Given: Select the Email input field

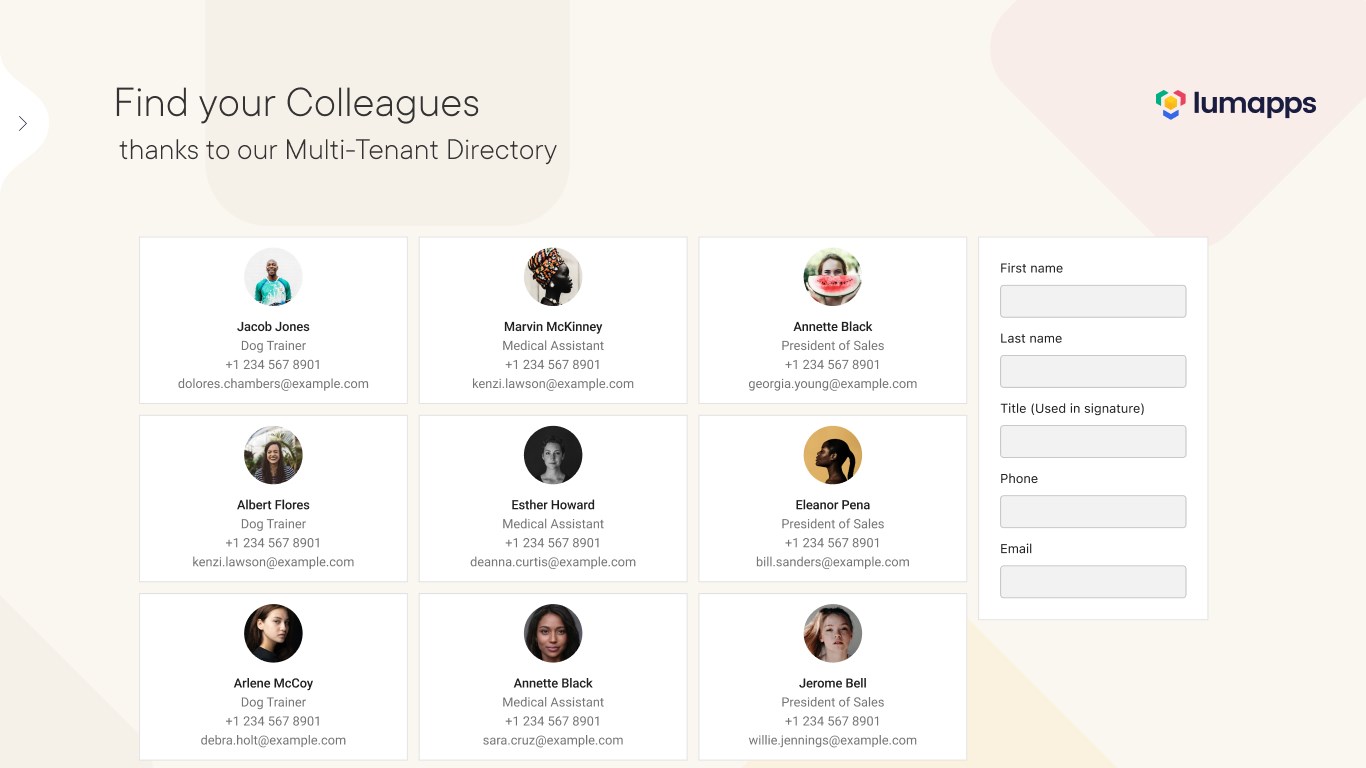Looking at the screenshot, I should [x=1093, y=582].
